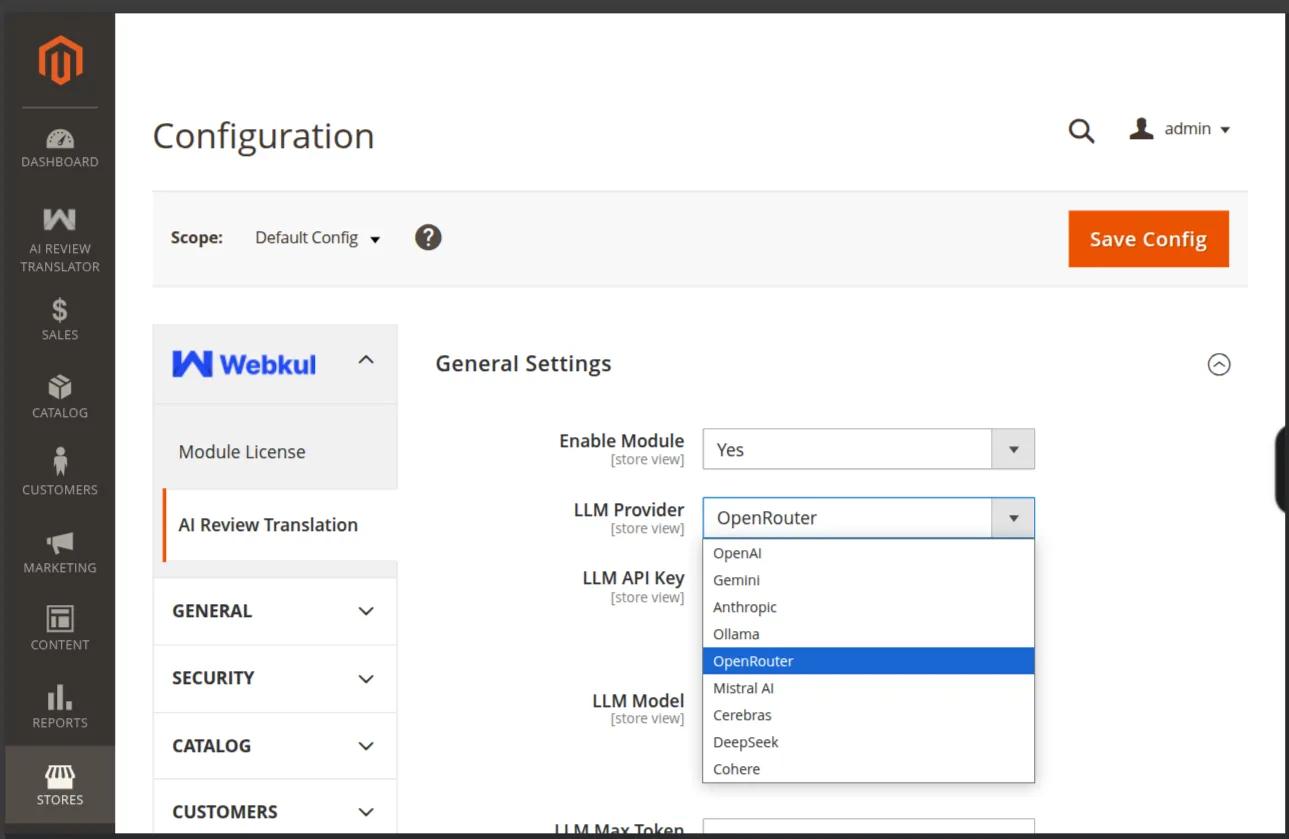Expand the GENERAL config section
Screen dimensions: 1289x839
point(275,611)
